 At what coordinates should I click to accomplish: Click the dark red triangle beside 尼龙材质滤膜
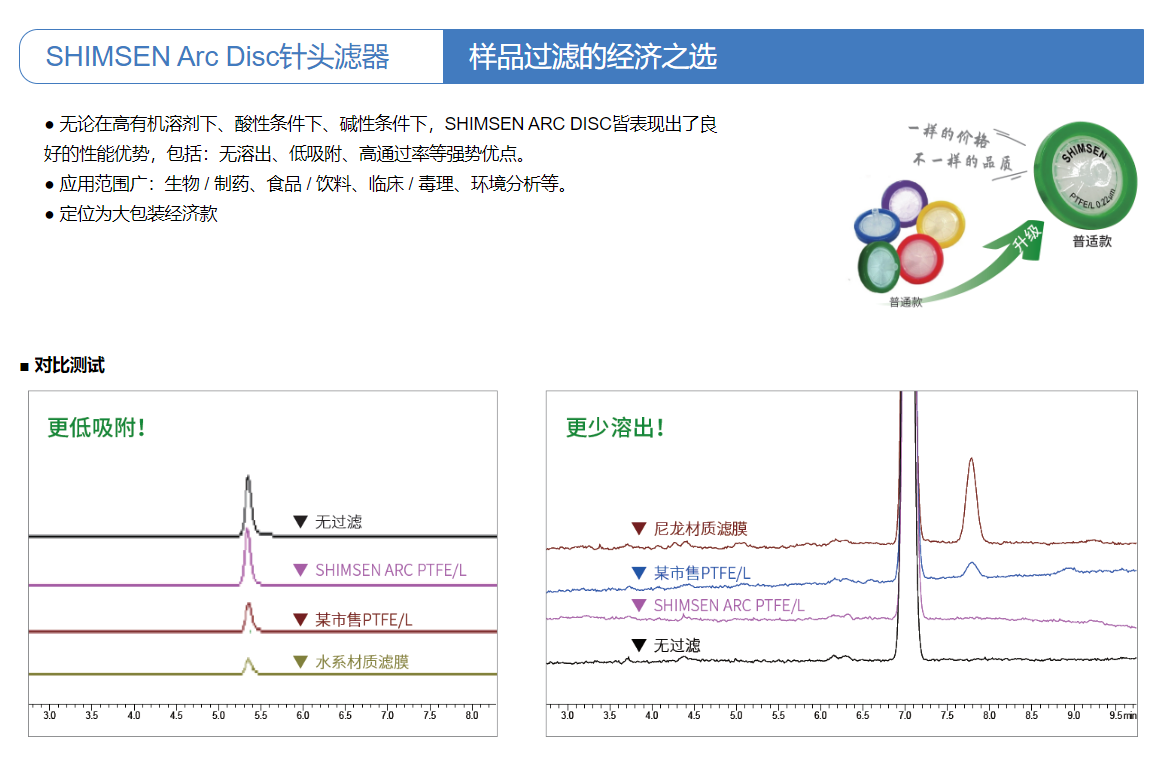click(x=639, y=528)
